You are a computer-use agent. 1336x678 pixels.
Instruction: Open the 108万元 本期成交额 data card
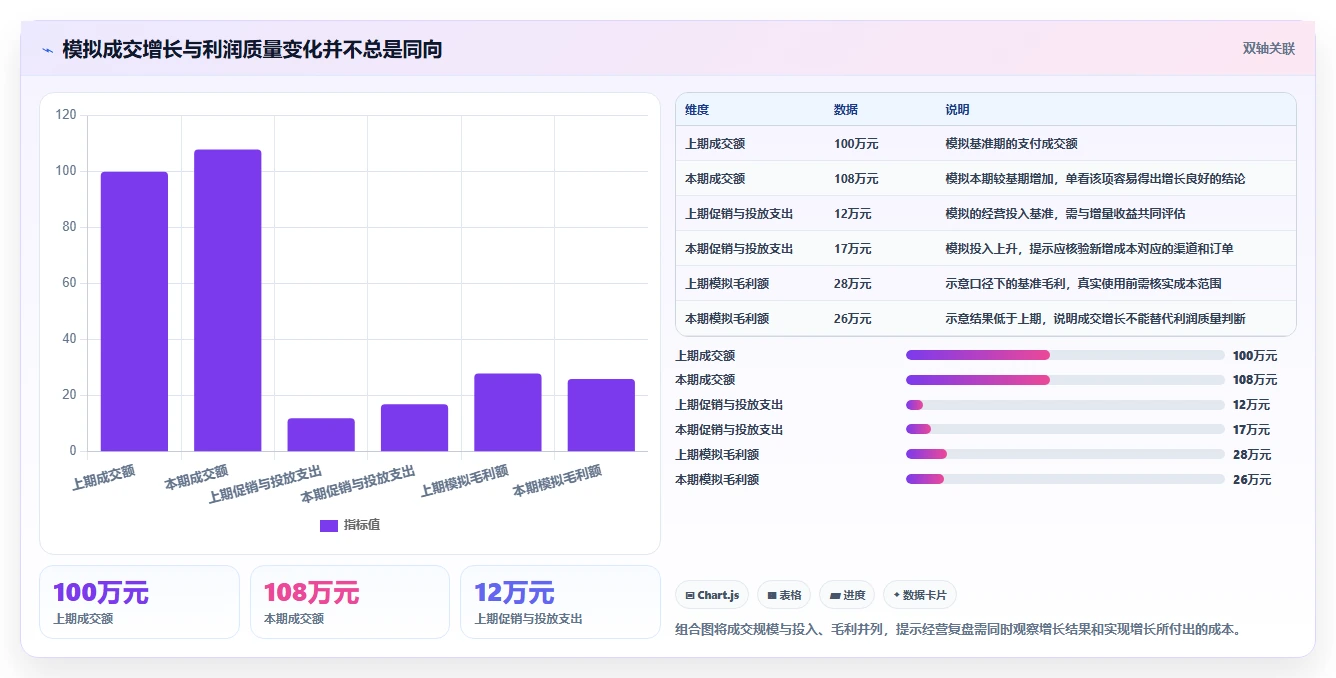pyautogui.click(x=350, y=602)
